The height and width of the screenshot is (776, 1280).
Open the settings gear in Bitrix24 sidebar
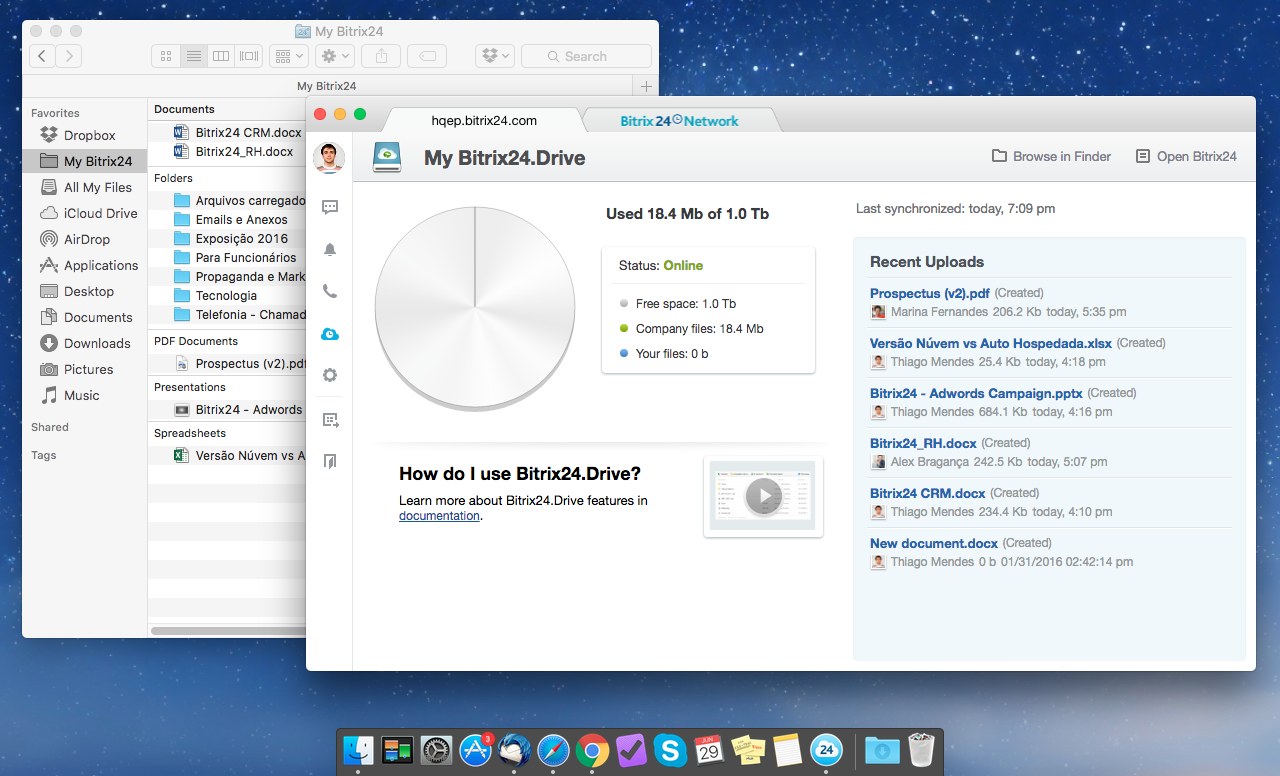click(x=329, y=376)
